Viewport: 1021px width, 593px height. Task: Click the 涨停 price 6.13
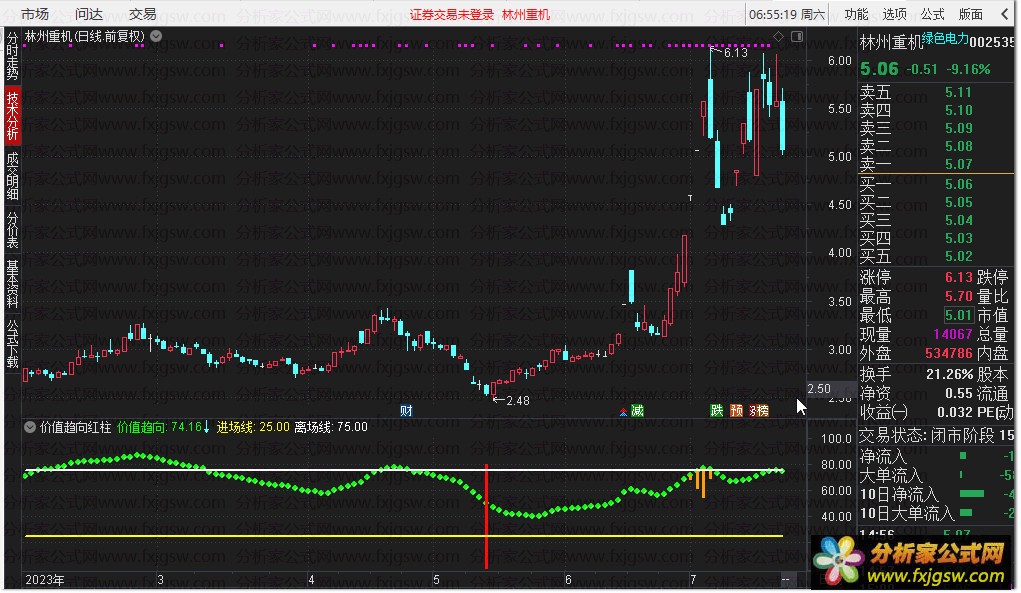point(958,277)
